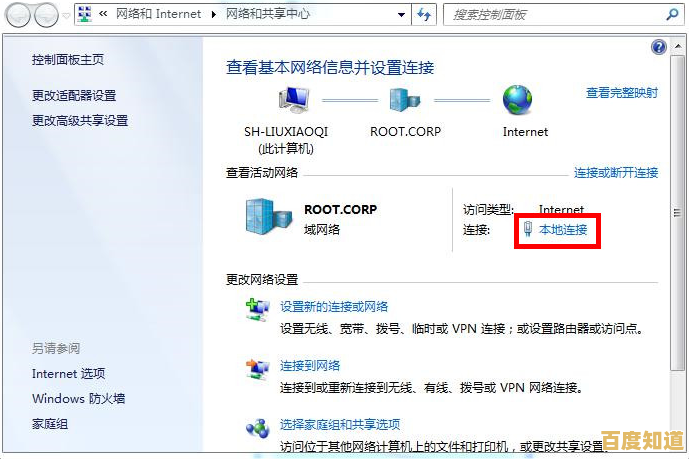Click the 查看基本网络信息并设置连接 heading
The height and width of the screenshot is (459, 689).
(330, 68)
